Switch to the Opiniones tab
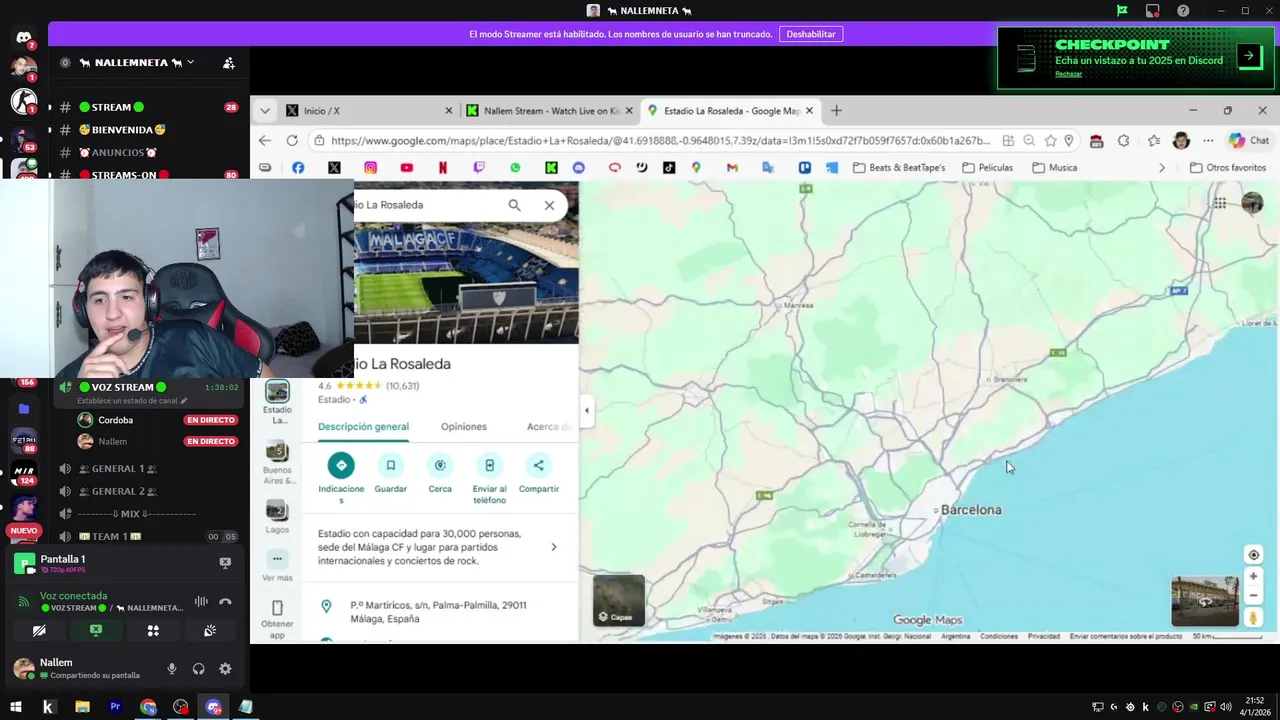The height and width of the screenshot is (720, 1280). [x=464, y=427]
